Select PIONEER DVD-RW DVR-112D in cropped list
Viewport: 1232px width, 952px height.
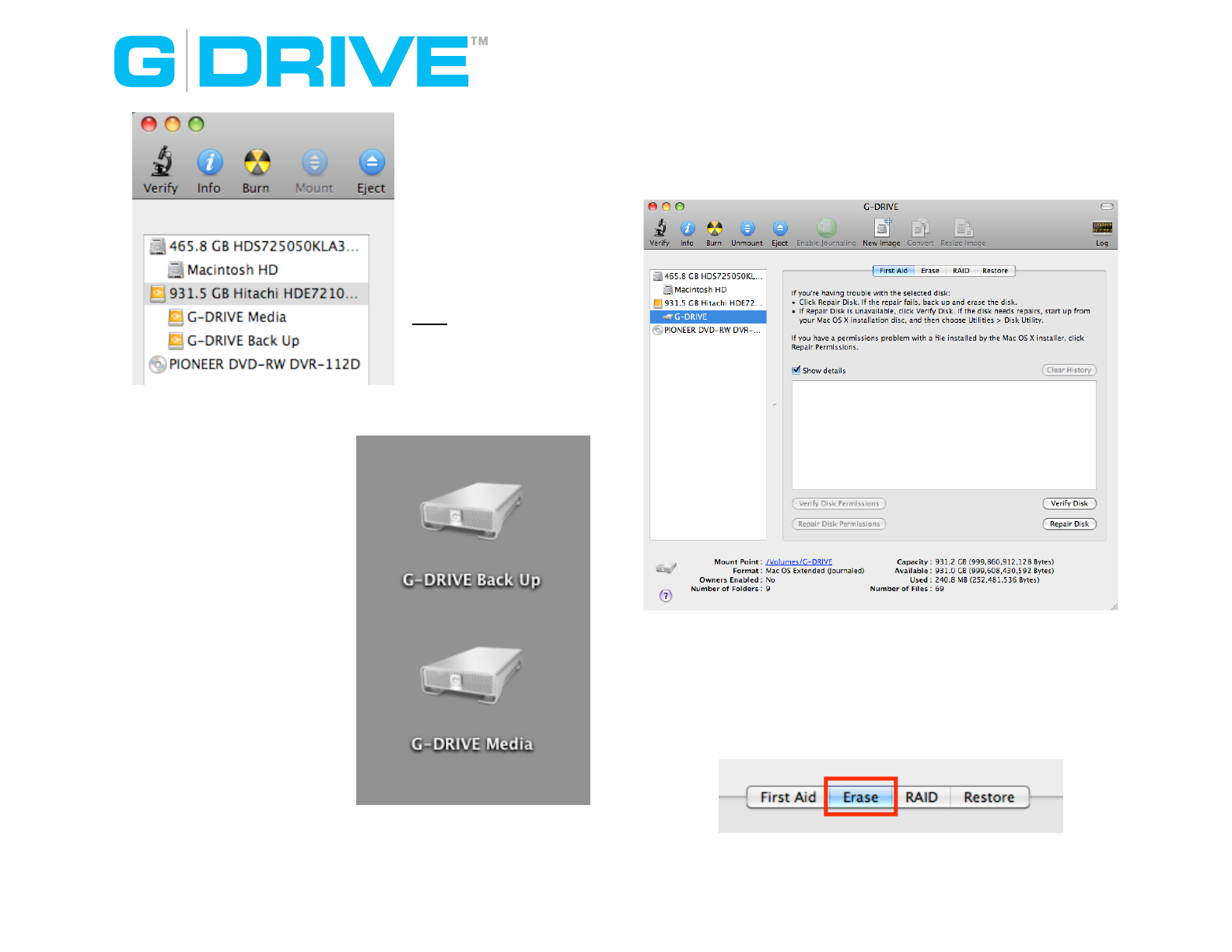(257, 364)
